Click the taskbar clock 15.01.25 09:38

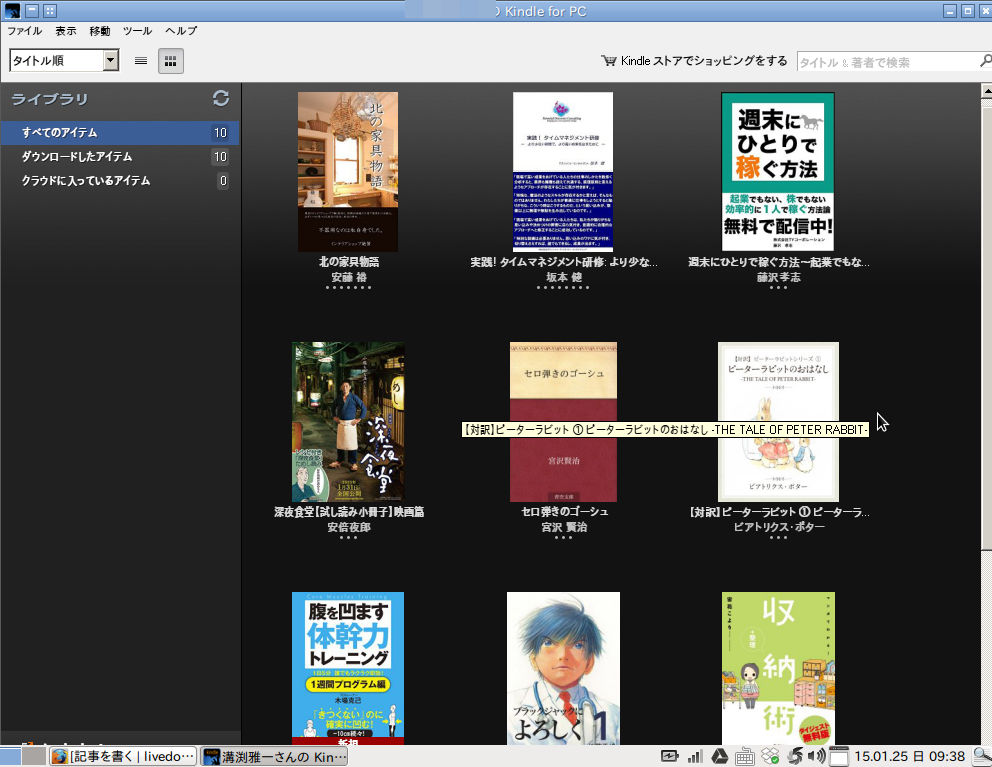pyautogui.click(x=910, y=756)
